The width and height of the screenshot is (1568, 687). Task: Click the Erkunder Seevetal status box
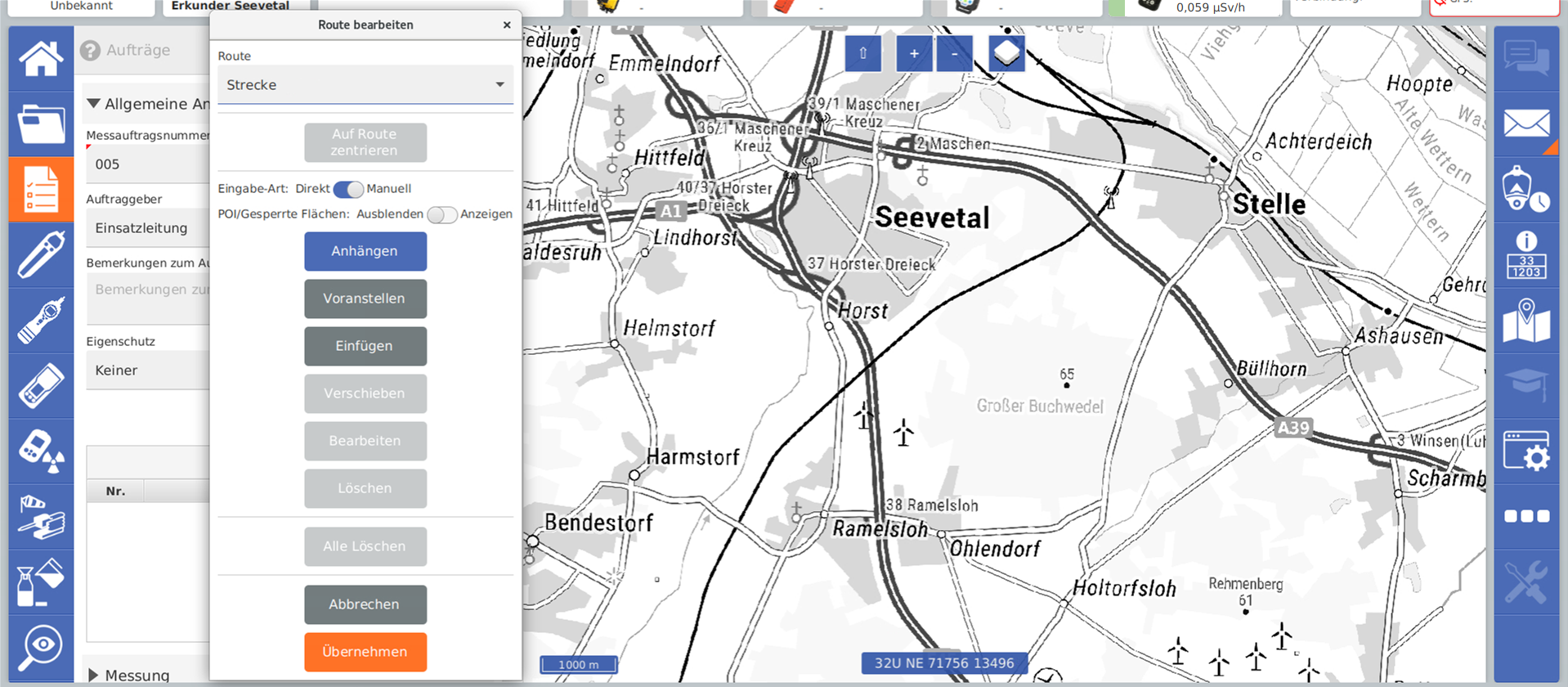pyautogui.click(x=231, y=7)
